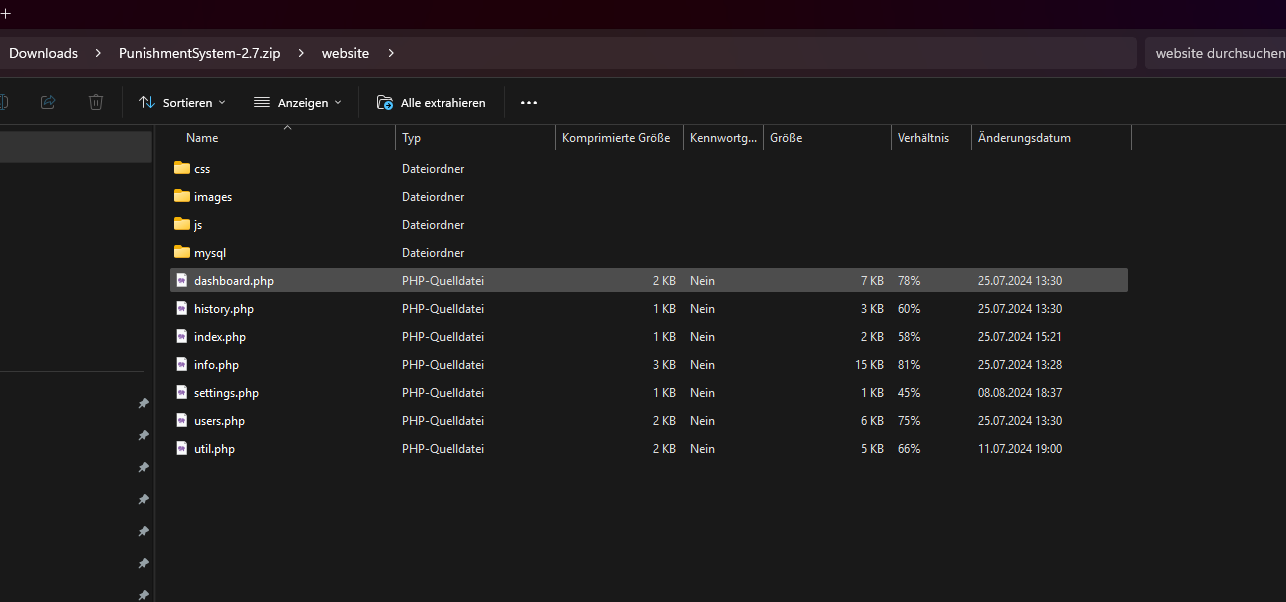
Task: Open the three-dots more options menu
Action: 529,102
